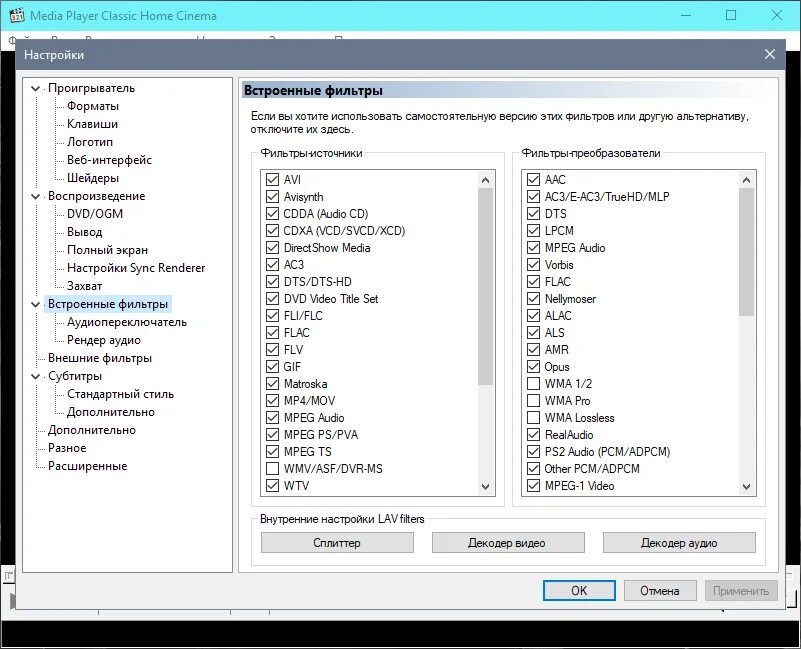The height and width of the screenshot is (649, 801).
Task: Select the Разное settings page
Action: (67, 448)
